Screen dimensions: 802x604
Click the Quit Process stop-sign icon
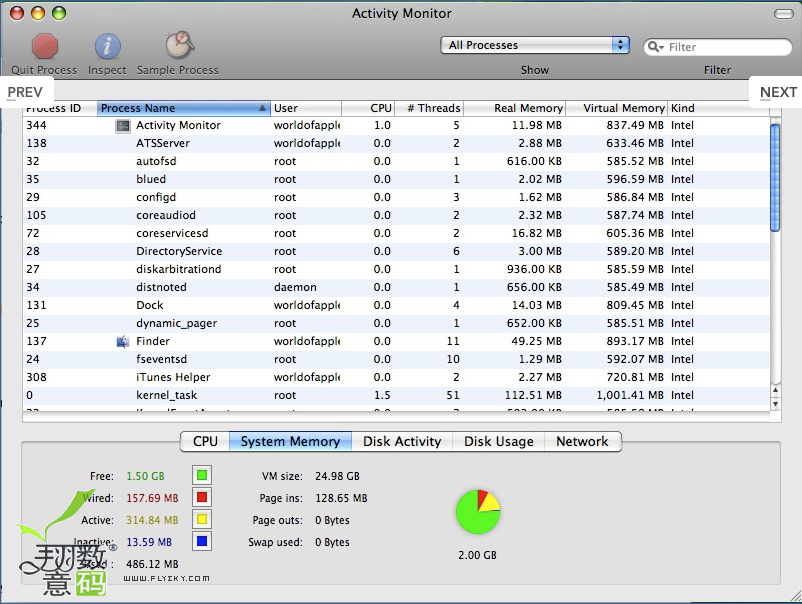click(45, 46)
